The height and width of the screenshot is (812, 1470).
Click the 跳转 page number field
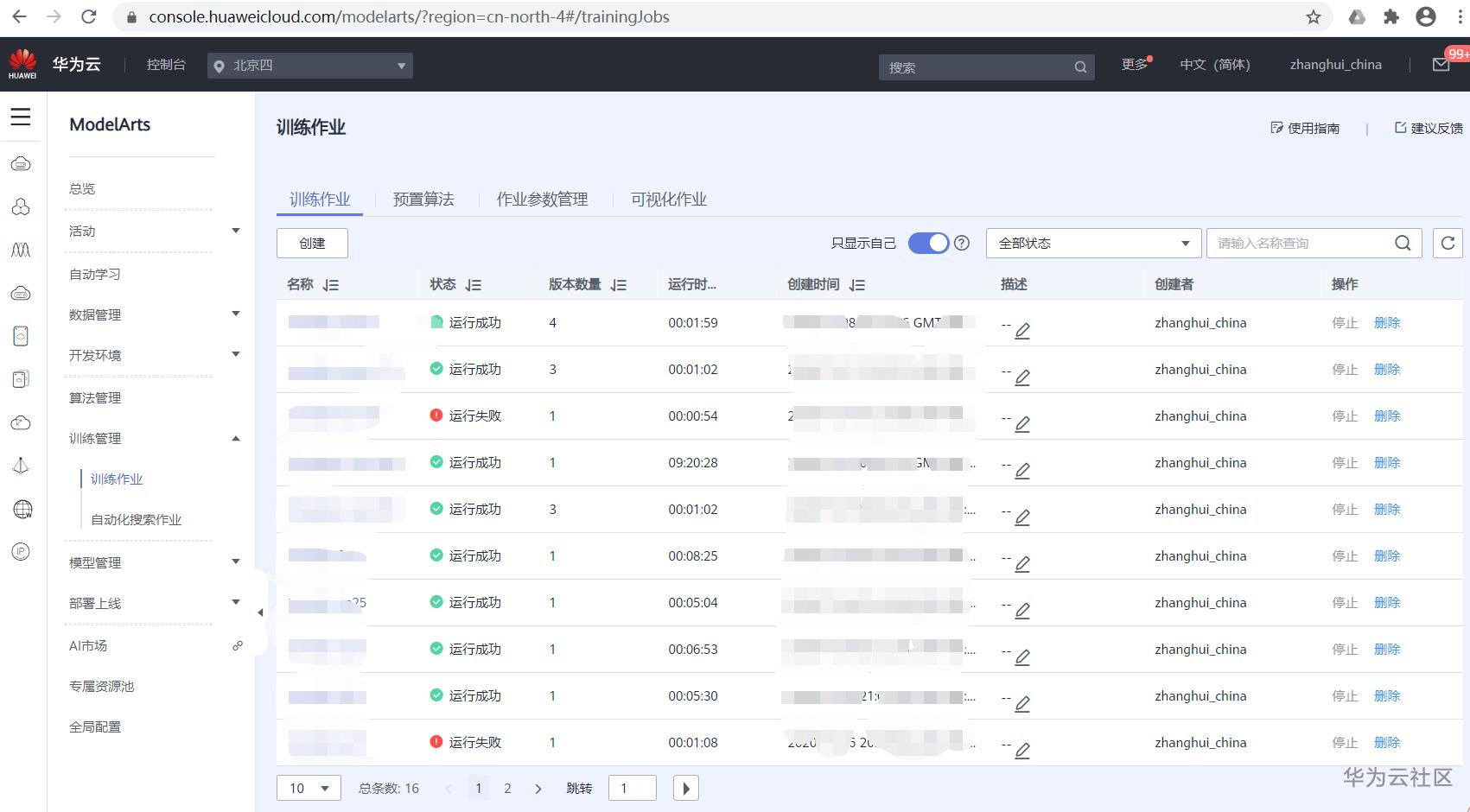633,788
